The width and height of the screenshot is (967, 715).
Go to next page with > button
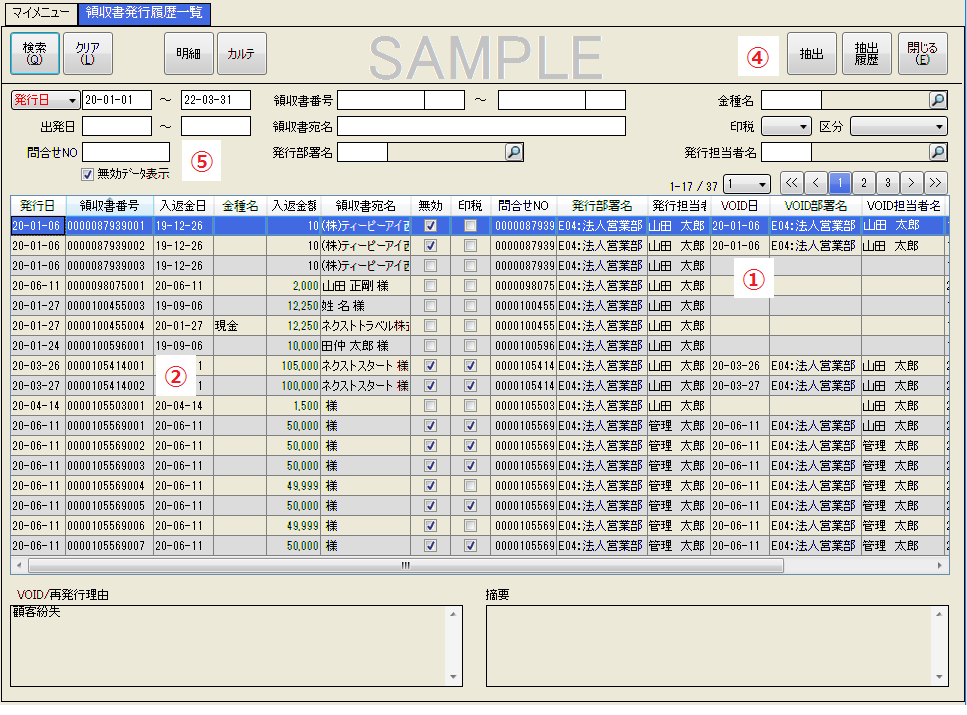(911, 183)
